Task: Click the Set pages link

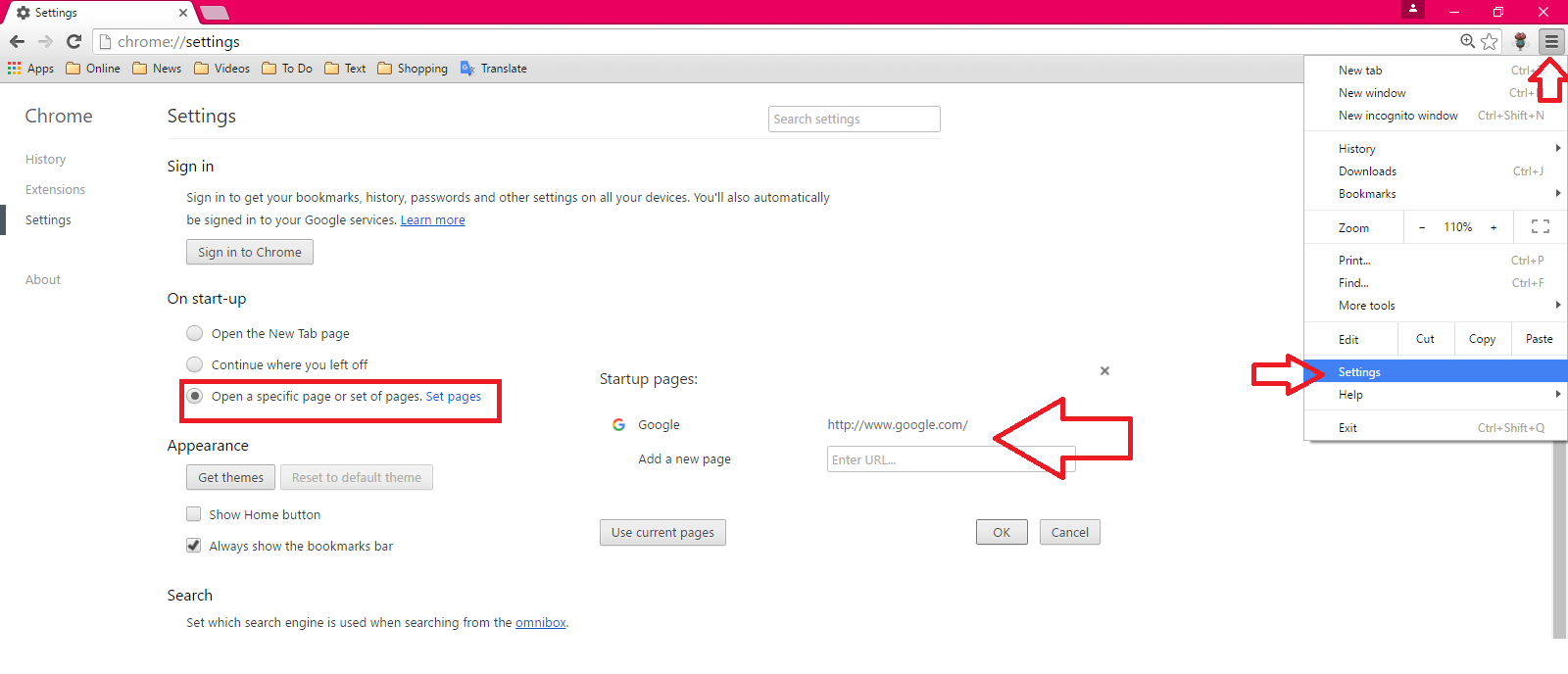Action: click(454, 397)
